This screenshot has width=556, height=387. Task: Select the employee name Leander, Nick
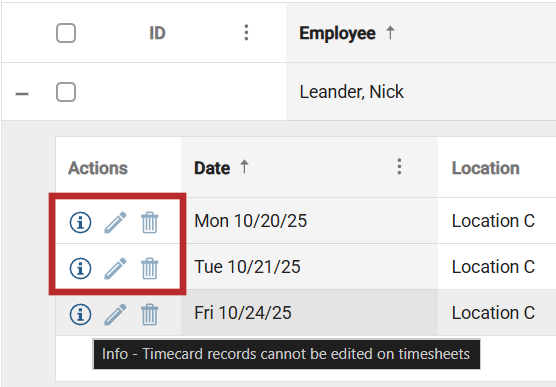(351, 92)
